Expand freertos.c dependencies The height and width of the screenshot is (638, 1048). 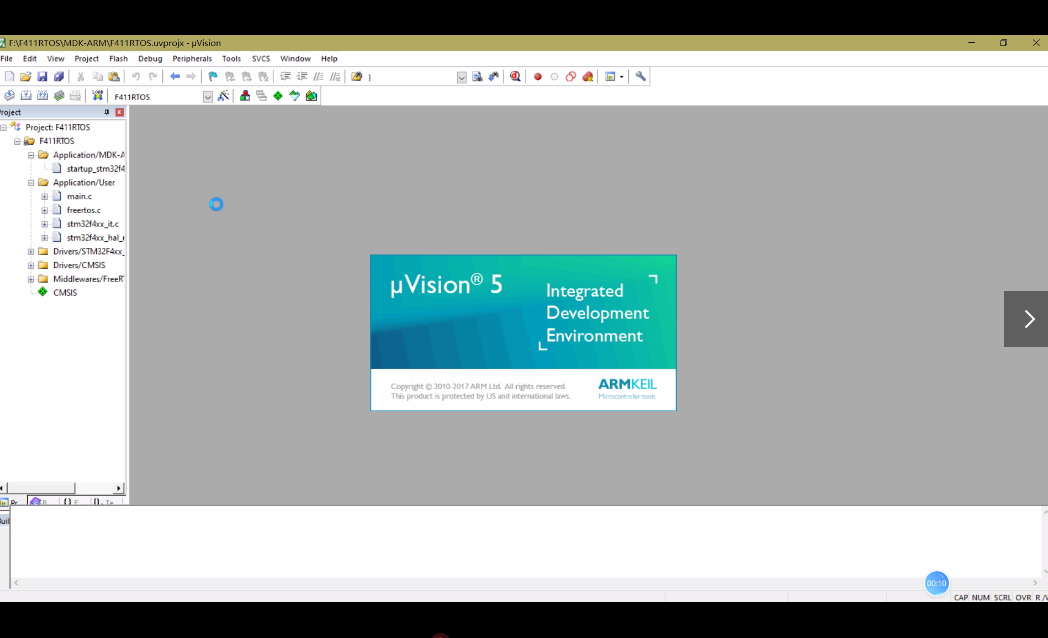[45, 210]
